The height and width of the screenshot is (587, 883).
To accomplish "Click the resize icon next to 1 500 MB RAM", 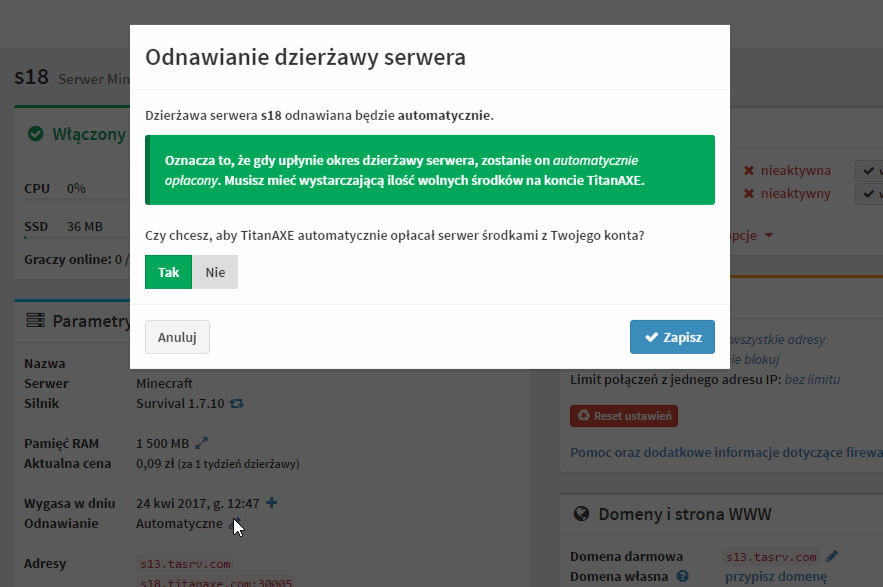I will (x=201, y=443).
